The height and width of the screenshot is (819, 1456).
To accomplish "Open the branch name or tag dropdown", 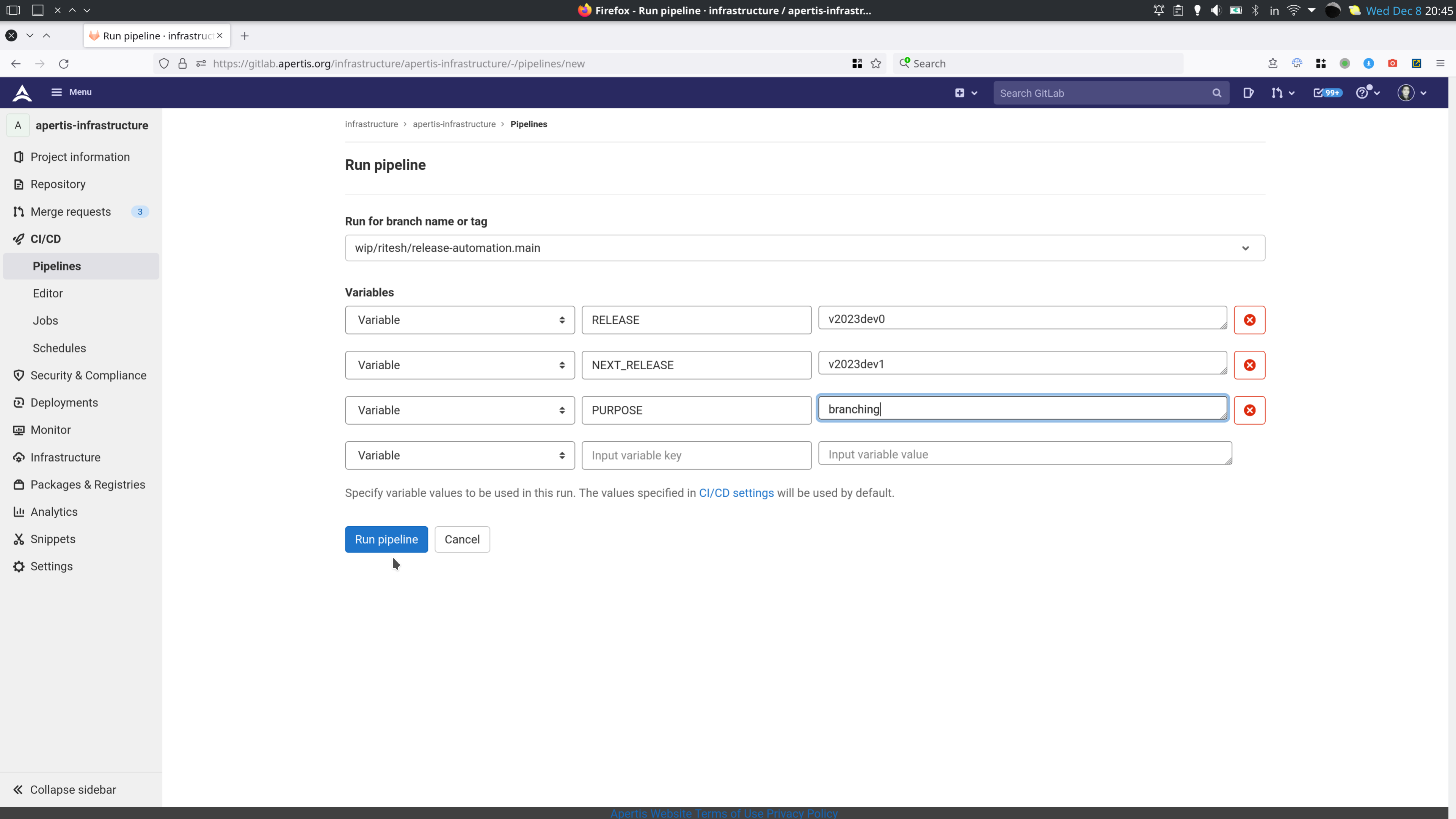I will click(804, 248).
